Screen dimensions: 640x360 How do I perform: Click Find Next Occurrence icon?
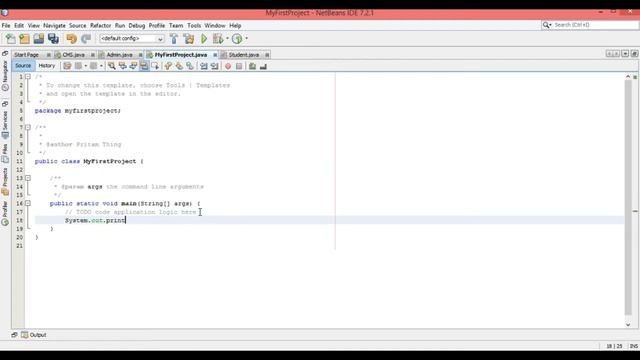(x=133, y=66)
